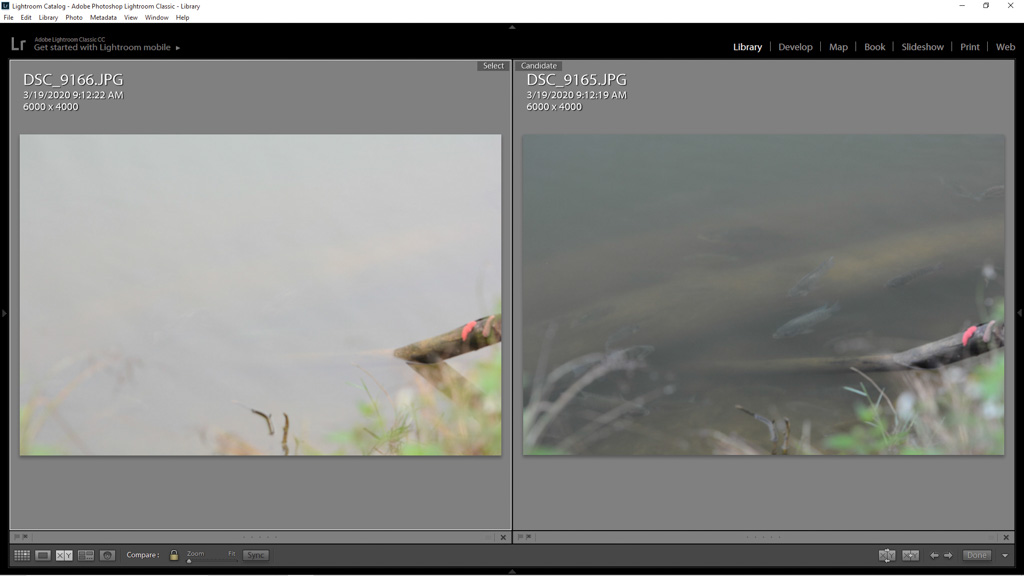This screenshot has width=1024, height=576.
Task: Adjust the Zoom slider
Action: pyautogui.click(x=189, y=560)
